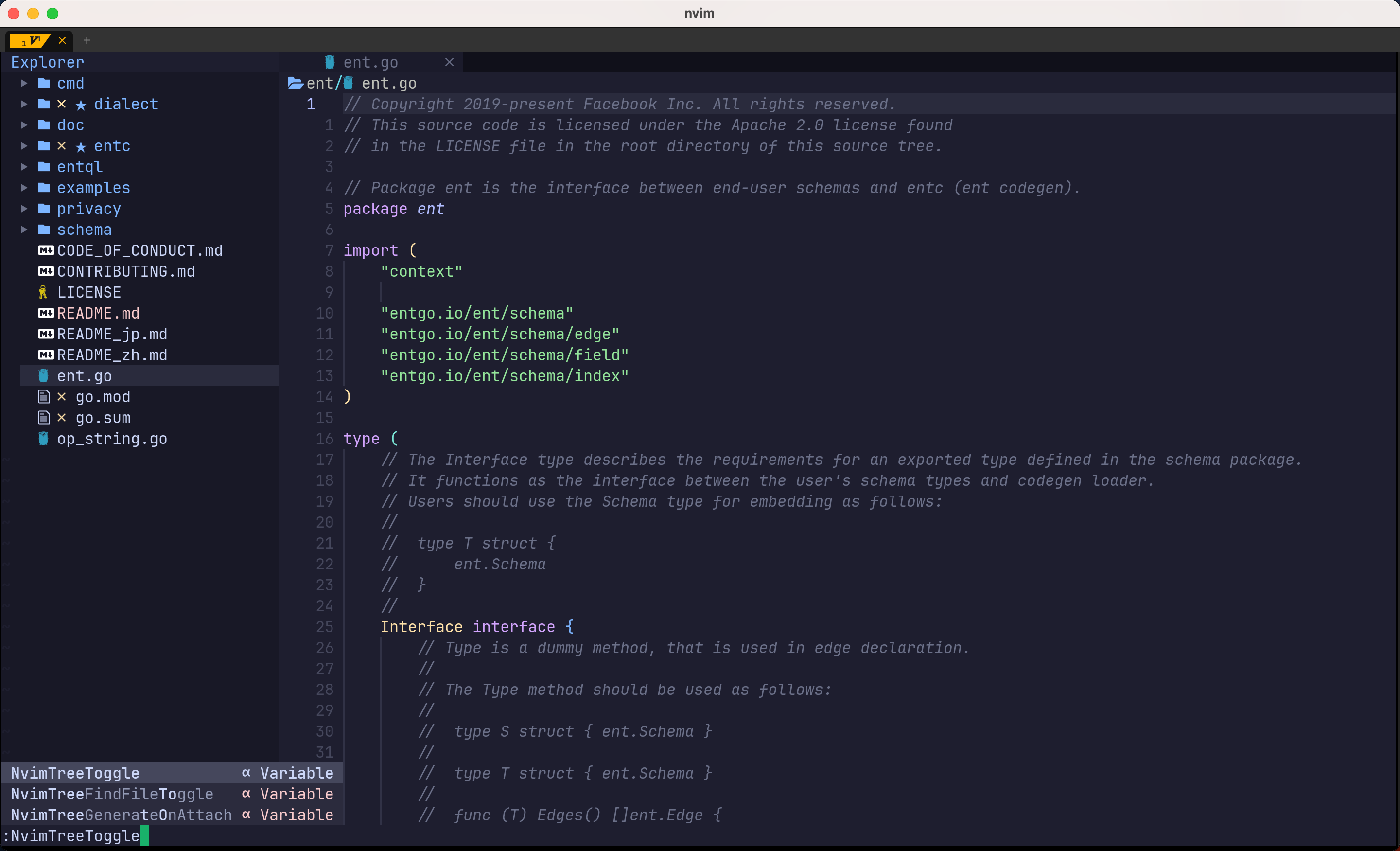Expand the entc folder arrow
The image size is (1400, 851).
pos(24,146)
